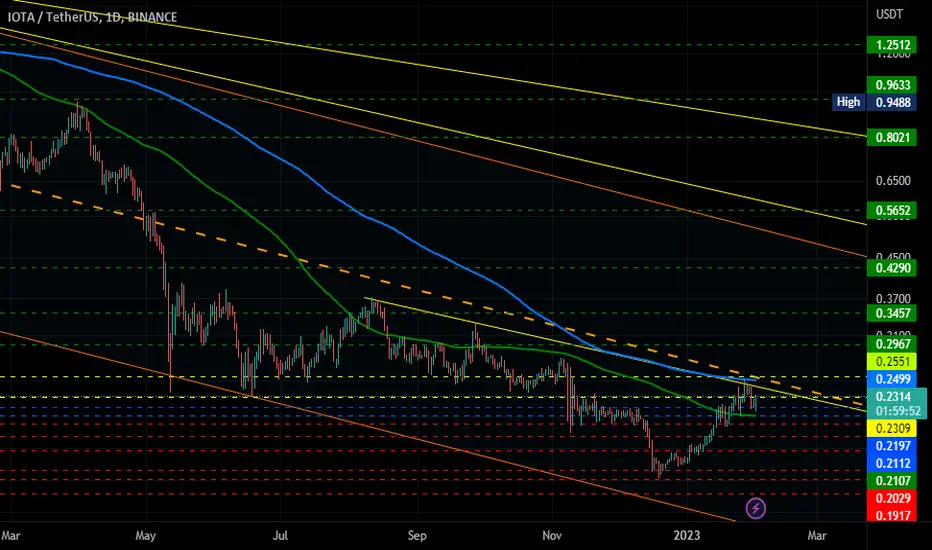The height and width of the screenshot is (550, 932).
Task: Select the 0.8021 price label
Action: tap(892, 137)
